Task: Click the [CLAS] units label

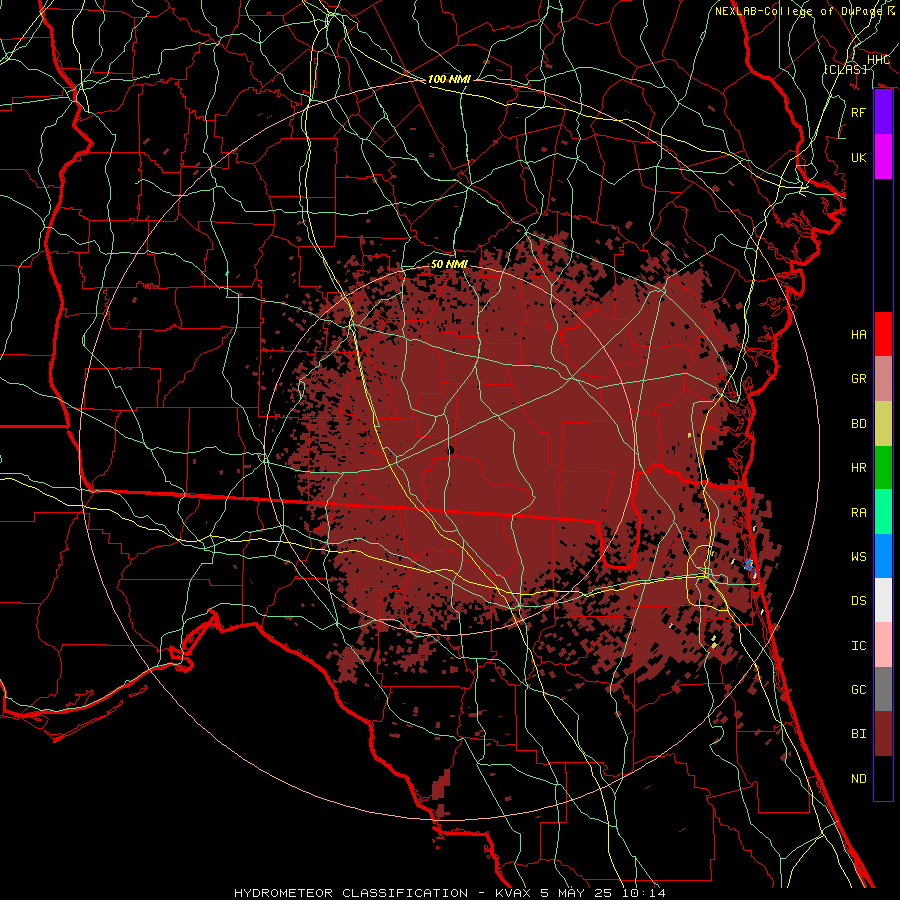Action: [x=845, y=69]
